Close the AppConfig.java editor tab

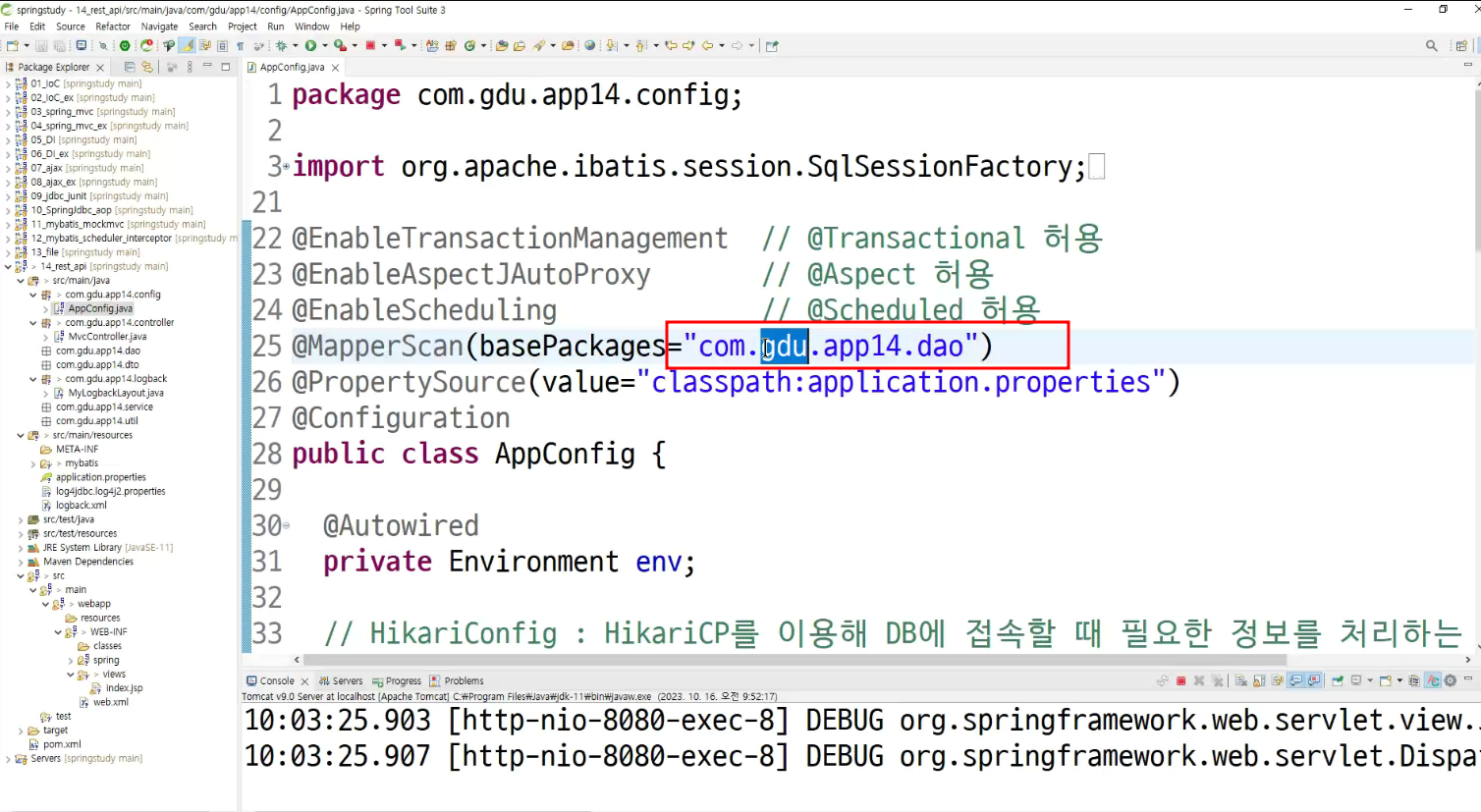point(336,68)
